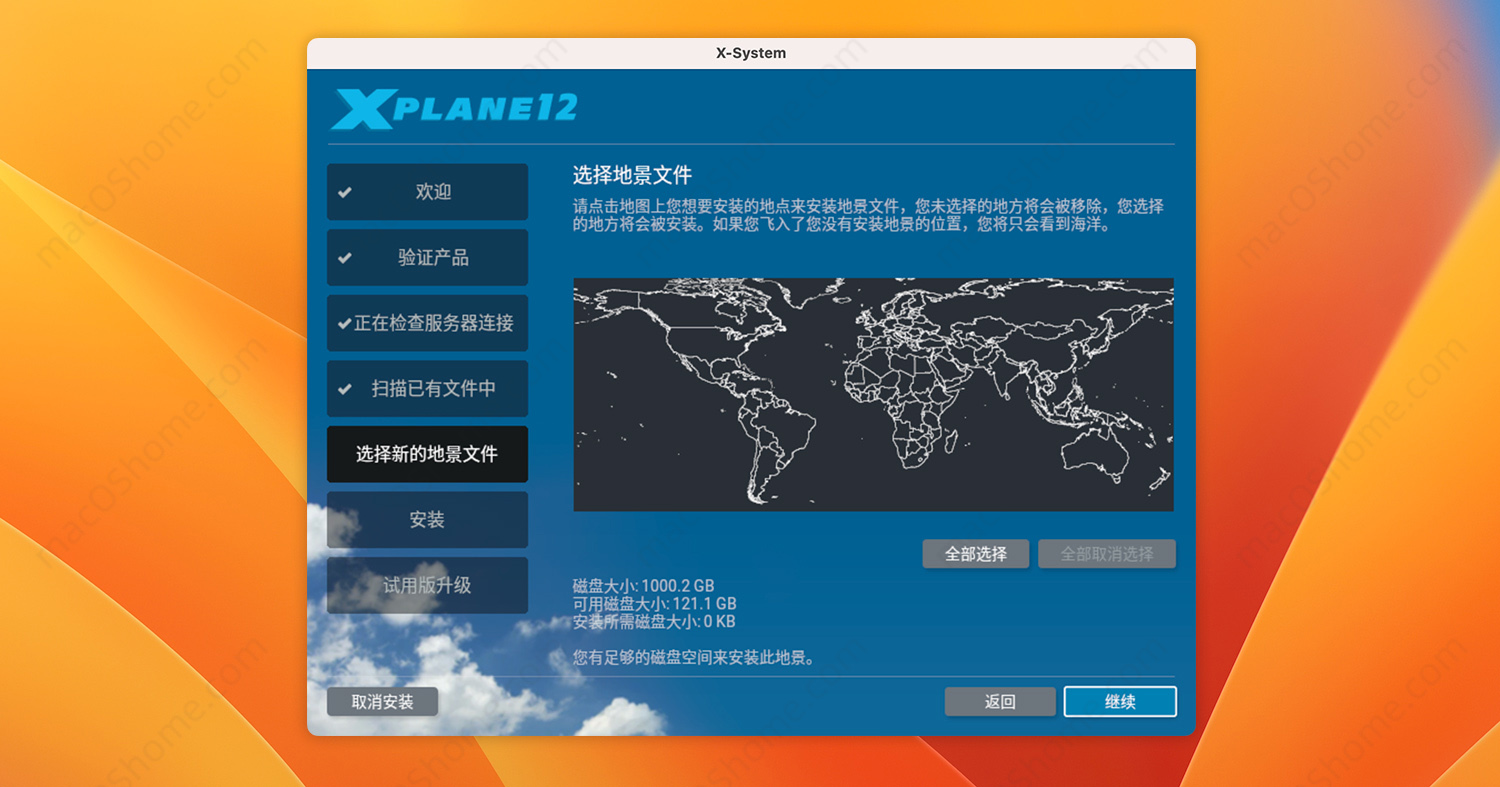Viewport: 1500px width, 787px height.
Task: Click 继续 to proceed with installation
Action: coord(1120,701)
